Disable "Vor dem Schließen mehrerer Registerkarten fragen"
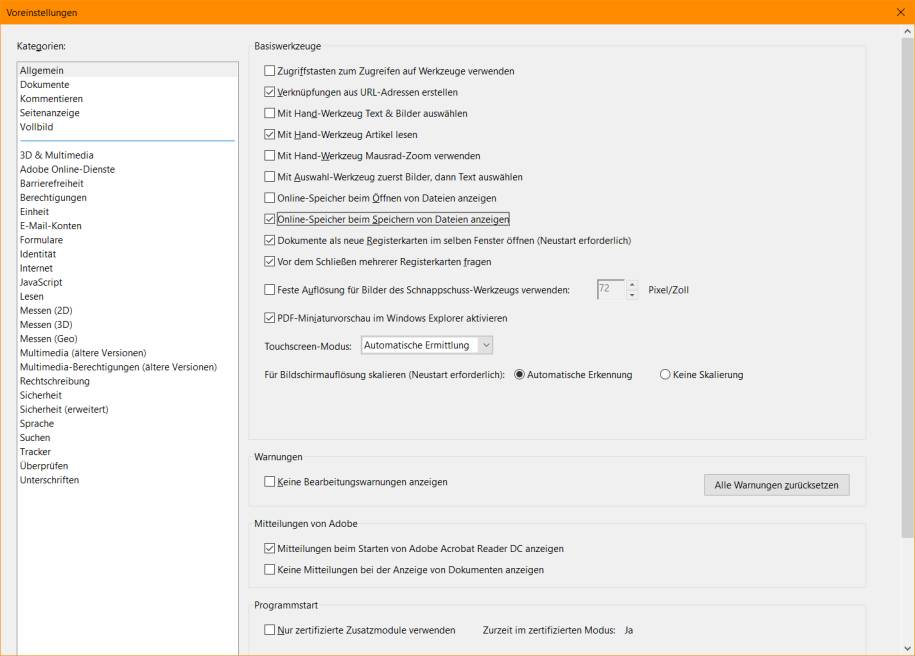 pos(268,262)
